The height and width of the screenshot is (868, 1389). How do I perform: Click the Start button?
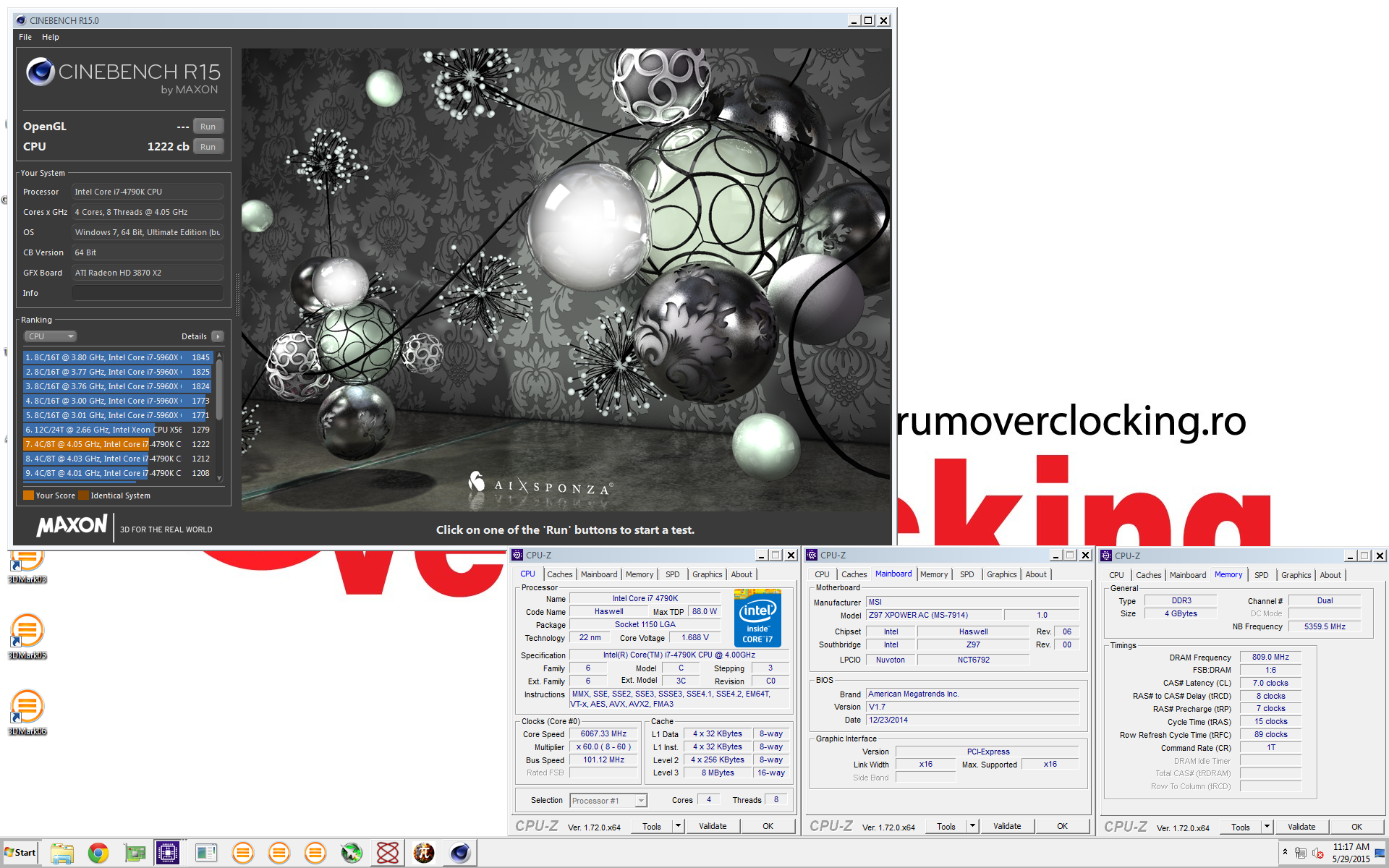[x=20, y=852]
